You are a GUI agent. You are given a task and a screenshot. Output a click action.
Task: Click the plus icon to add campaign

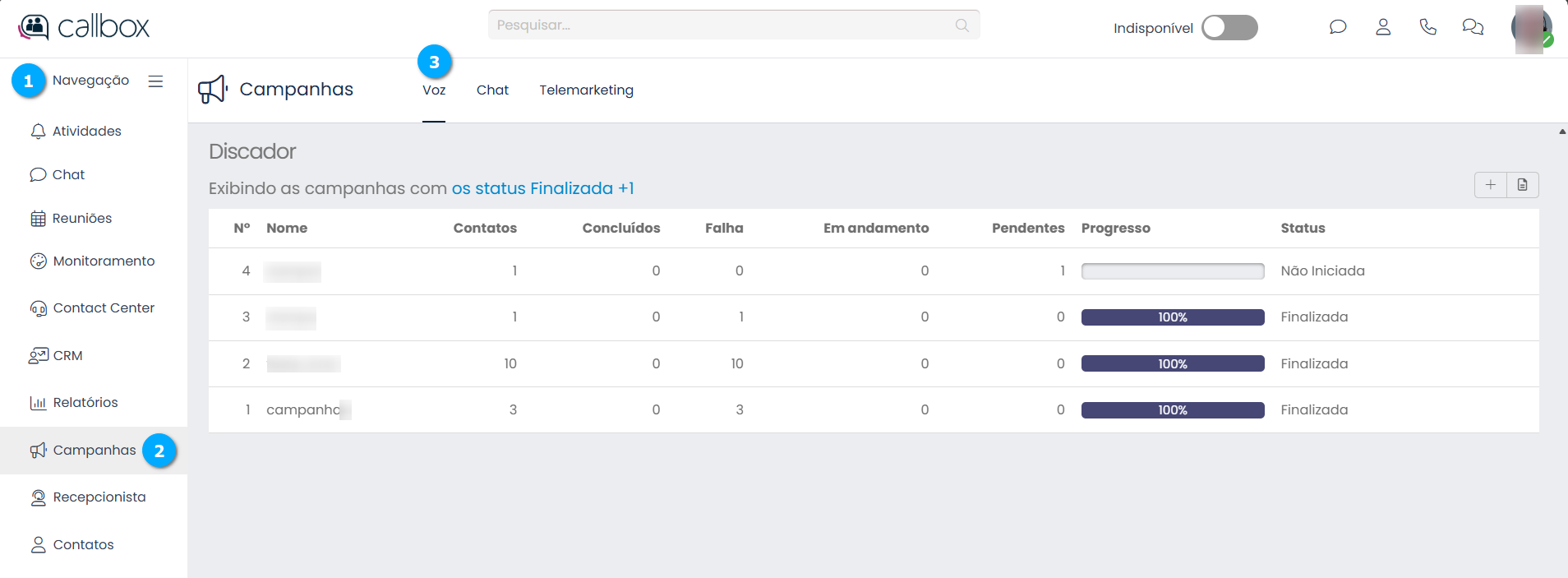pyautogui.click(x=1491, y=185)
